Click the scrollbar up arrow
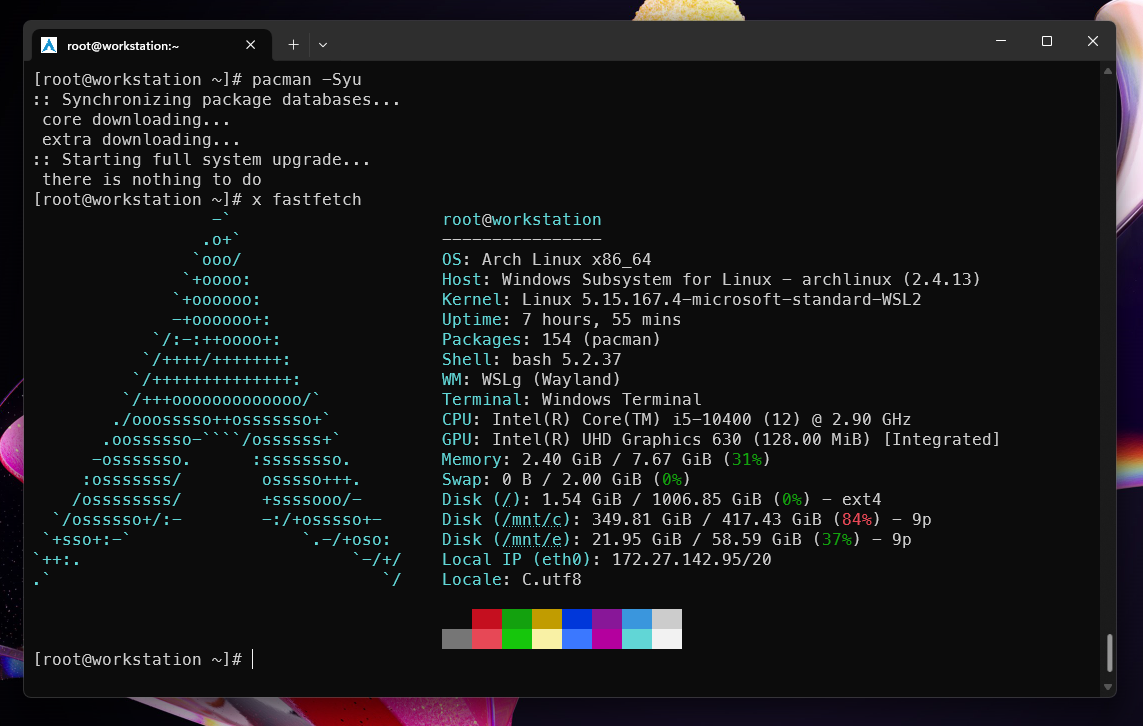 coord(1108,71)
